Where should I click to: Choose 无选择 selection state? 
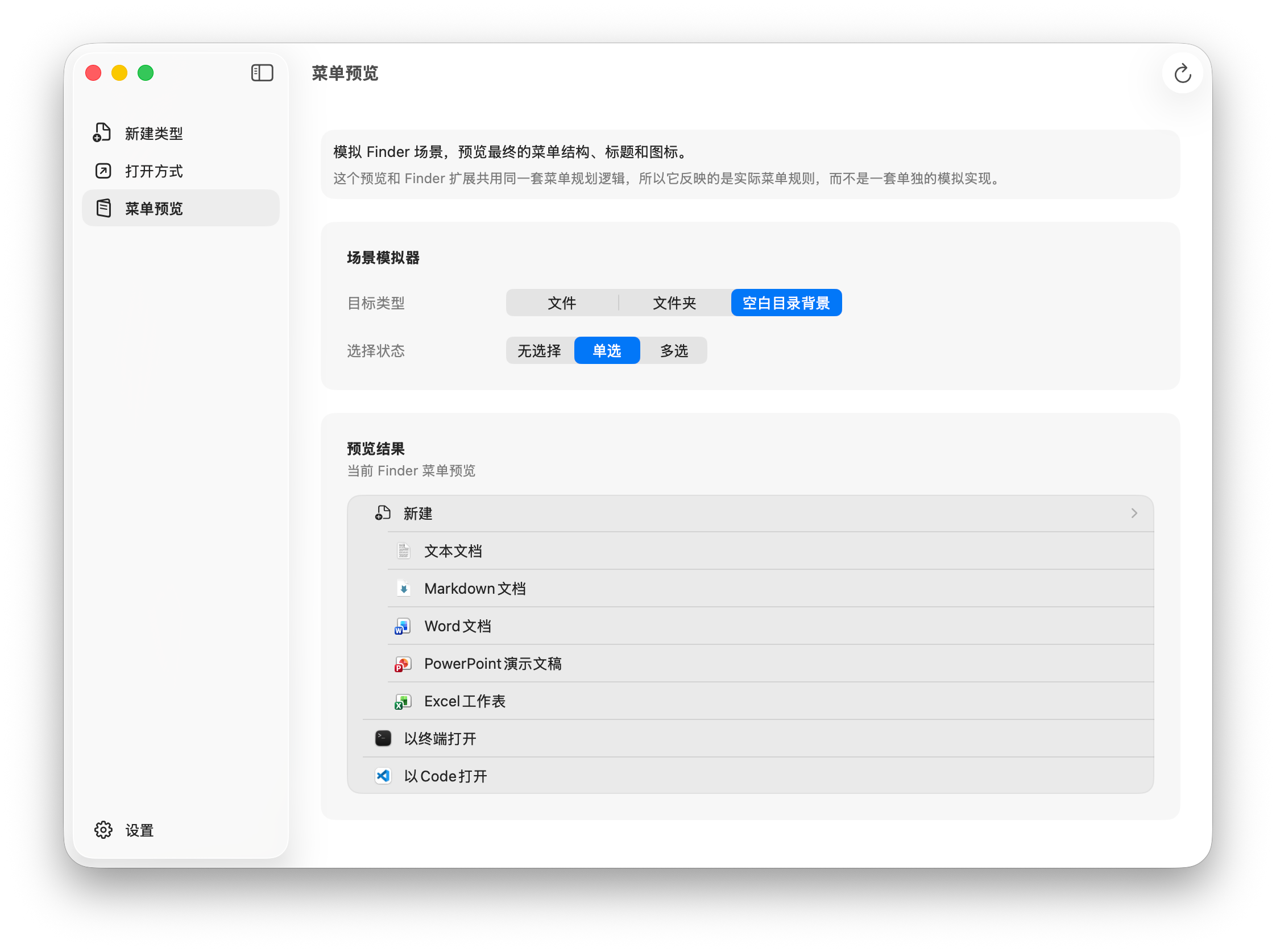click(540, 350)
